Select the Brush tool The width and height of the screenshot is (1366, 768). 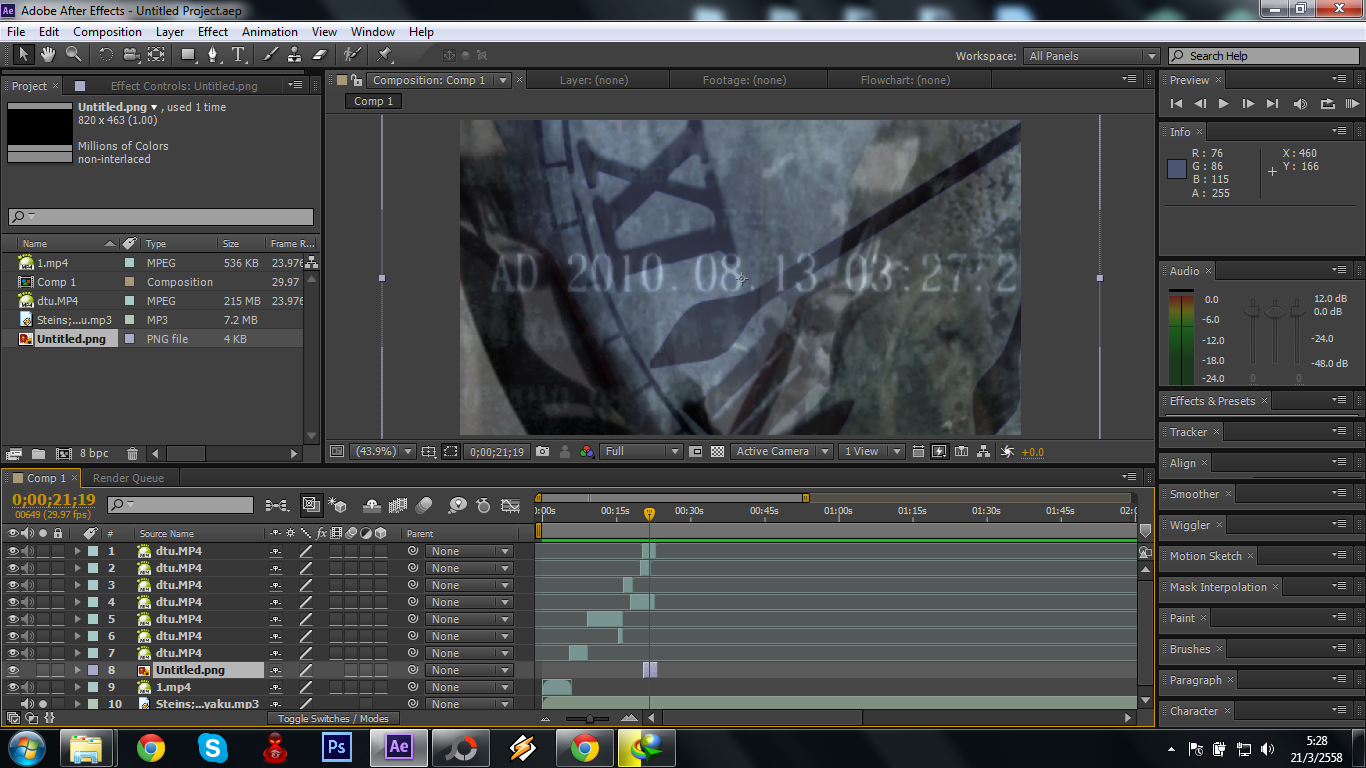tap(270, 54)
